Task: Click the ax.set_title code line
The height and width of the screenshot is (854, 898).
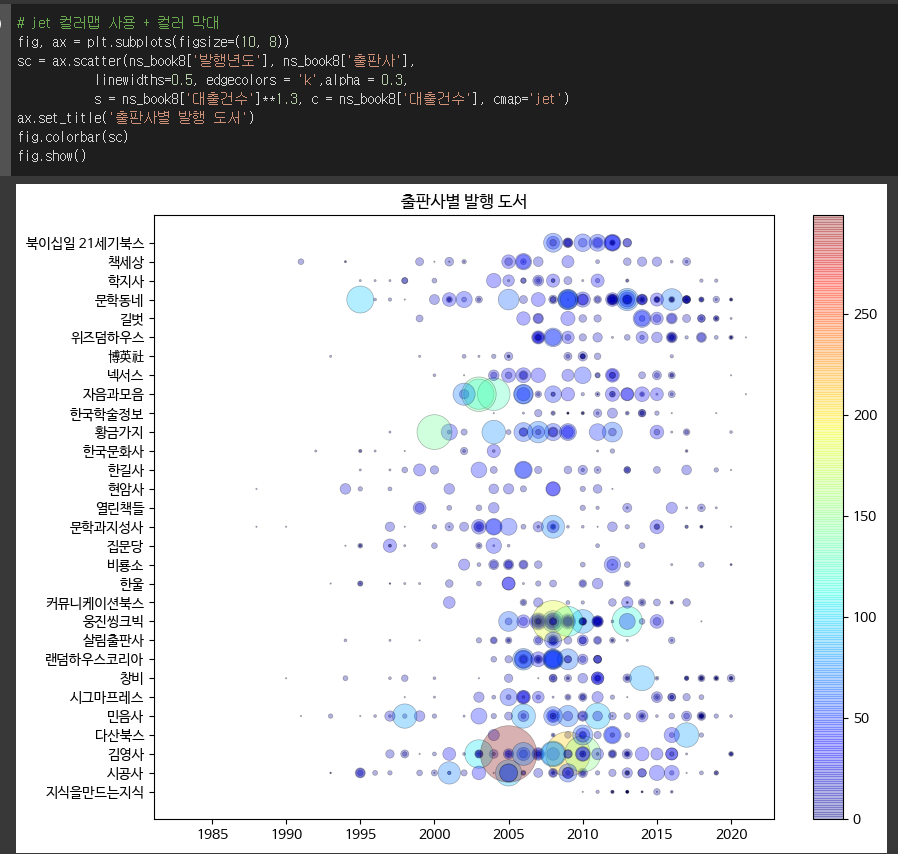Action: coord(136,117)
